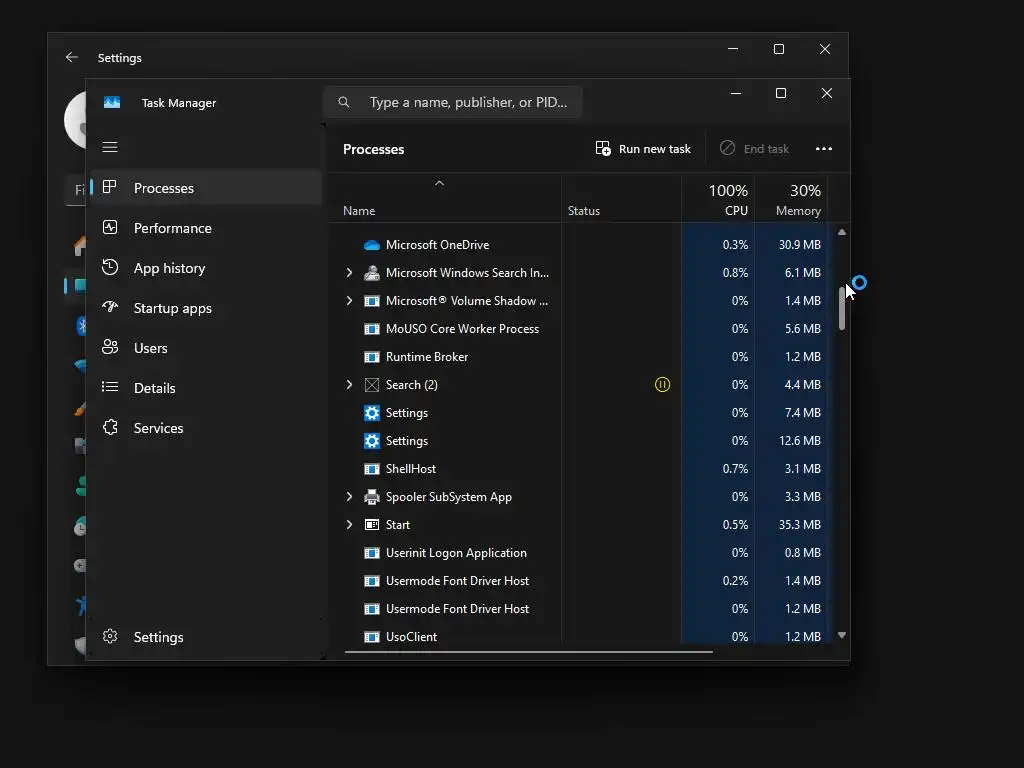1024x768 pixels.
Task: Expand the Microsoft Volume Shadow process group
Action: tap(349, 301)
